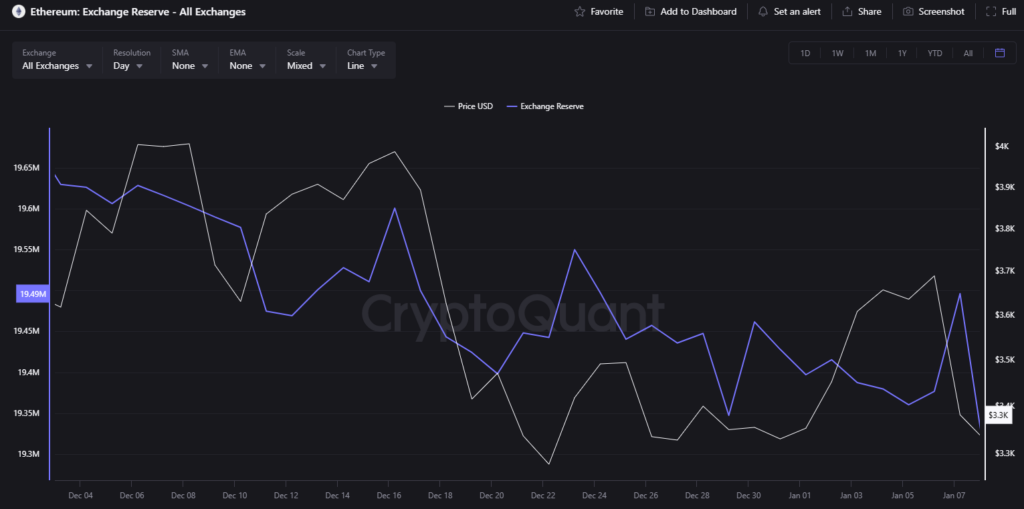Click the Share label
Viewport: 1024px width, 509px height.
click(x=869, y=12)
